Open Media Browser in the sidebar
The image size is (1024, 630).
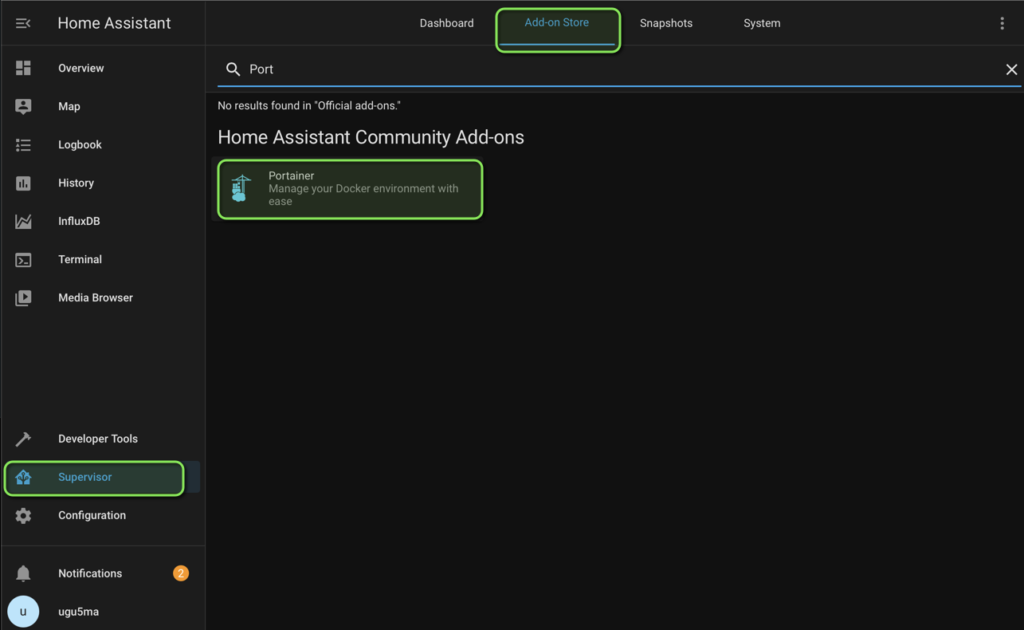point(101,298)
